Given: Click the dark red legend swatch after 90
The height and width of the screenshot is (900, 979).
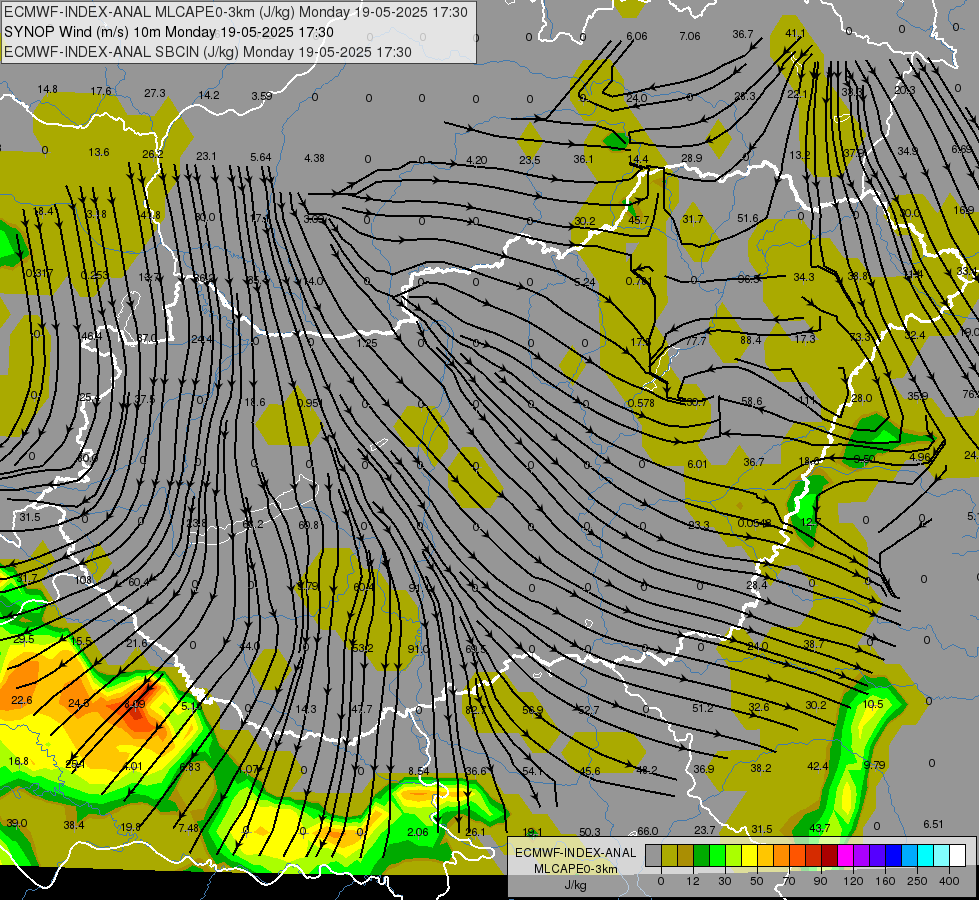Looking at the screenshot, I should [x=830, y=855].
